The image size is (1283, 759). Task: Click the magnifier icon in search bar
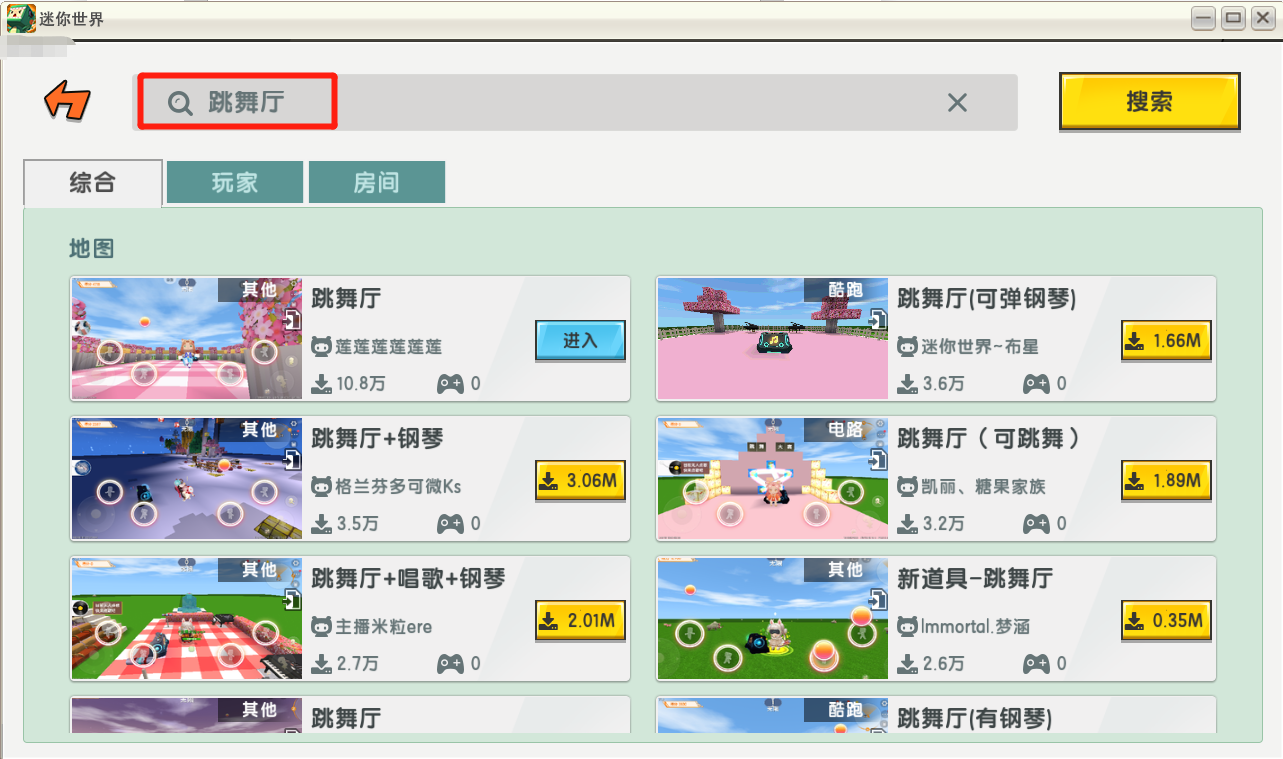click(180, 102)
